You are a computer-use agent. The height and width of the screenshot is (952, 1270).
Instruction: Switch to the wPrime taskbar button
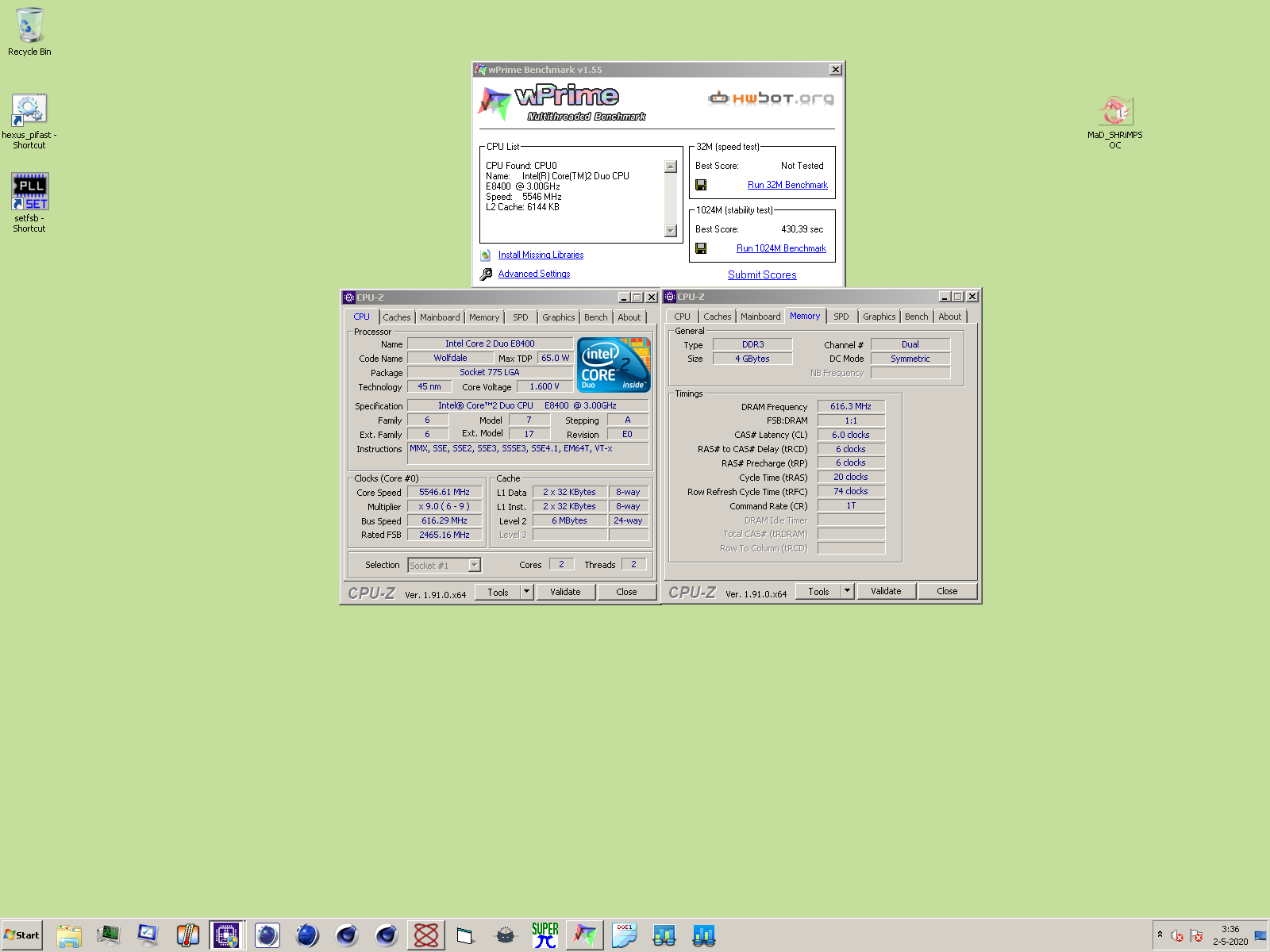click(x=585, y=935)
